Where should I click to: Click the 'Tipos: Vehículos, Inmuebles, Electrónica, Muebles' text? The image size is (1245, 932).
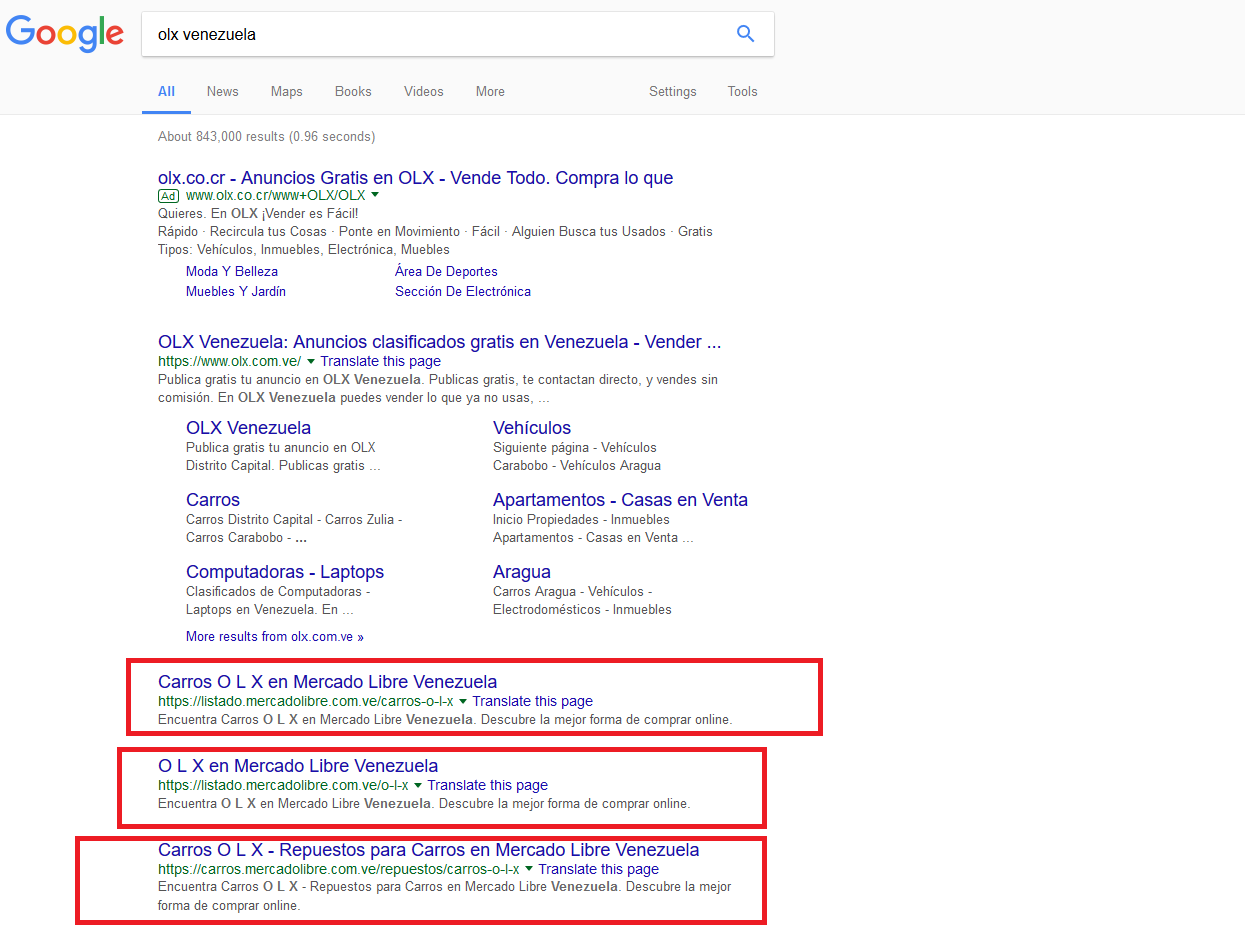[x=304, y=249]
